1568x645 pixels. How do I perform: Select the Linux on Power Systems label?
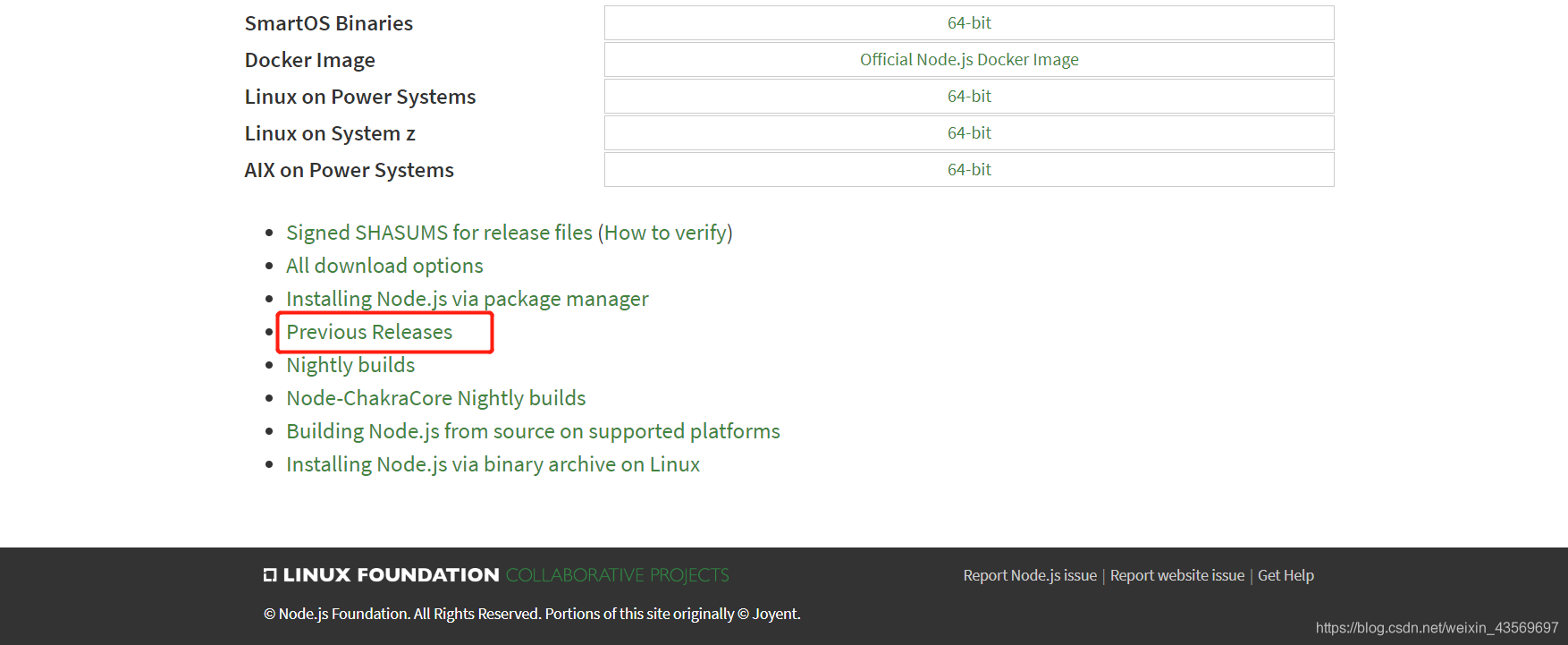(x=360, y=97)
